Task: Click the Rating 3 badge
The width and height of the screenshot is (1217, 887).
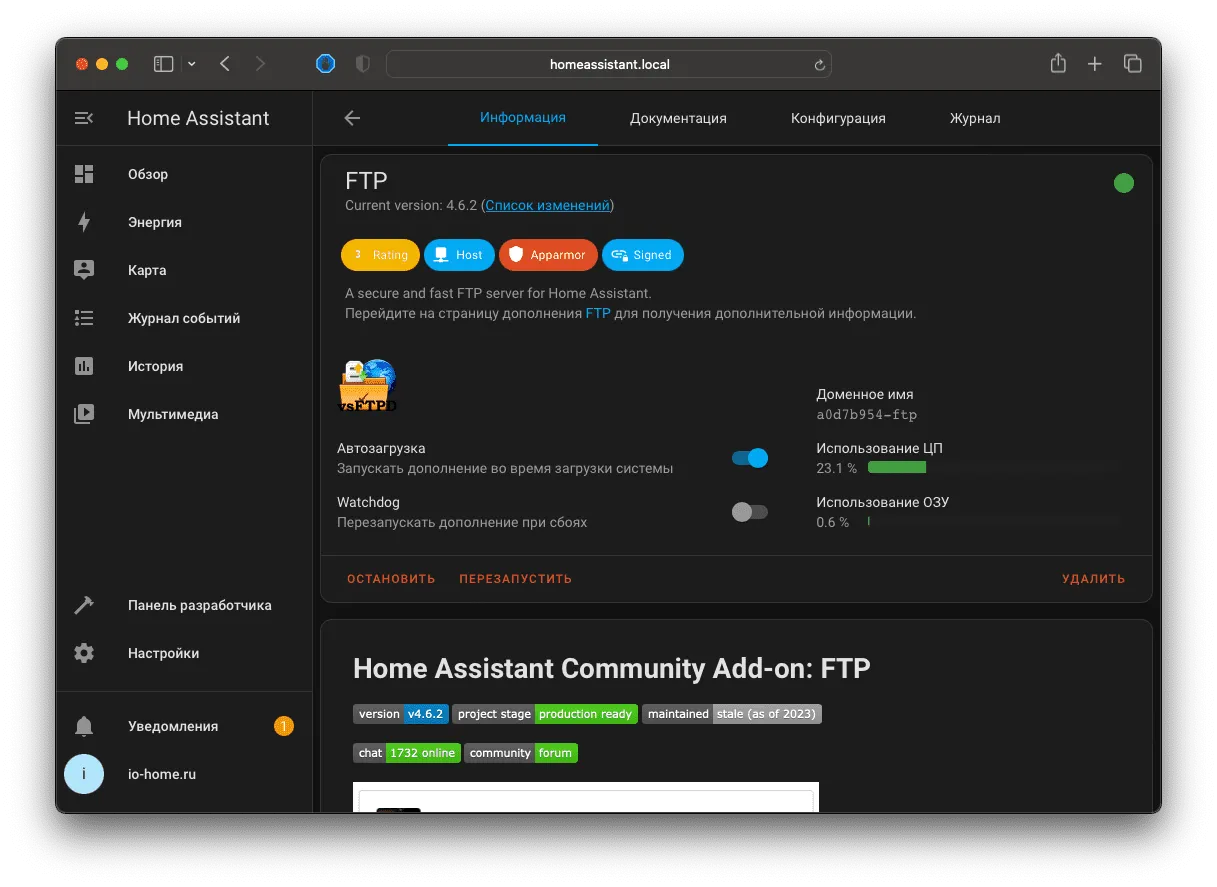Action: tap(380, 255)
